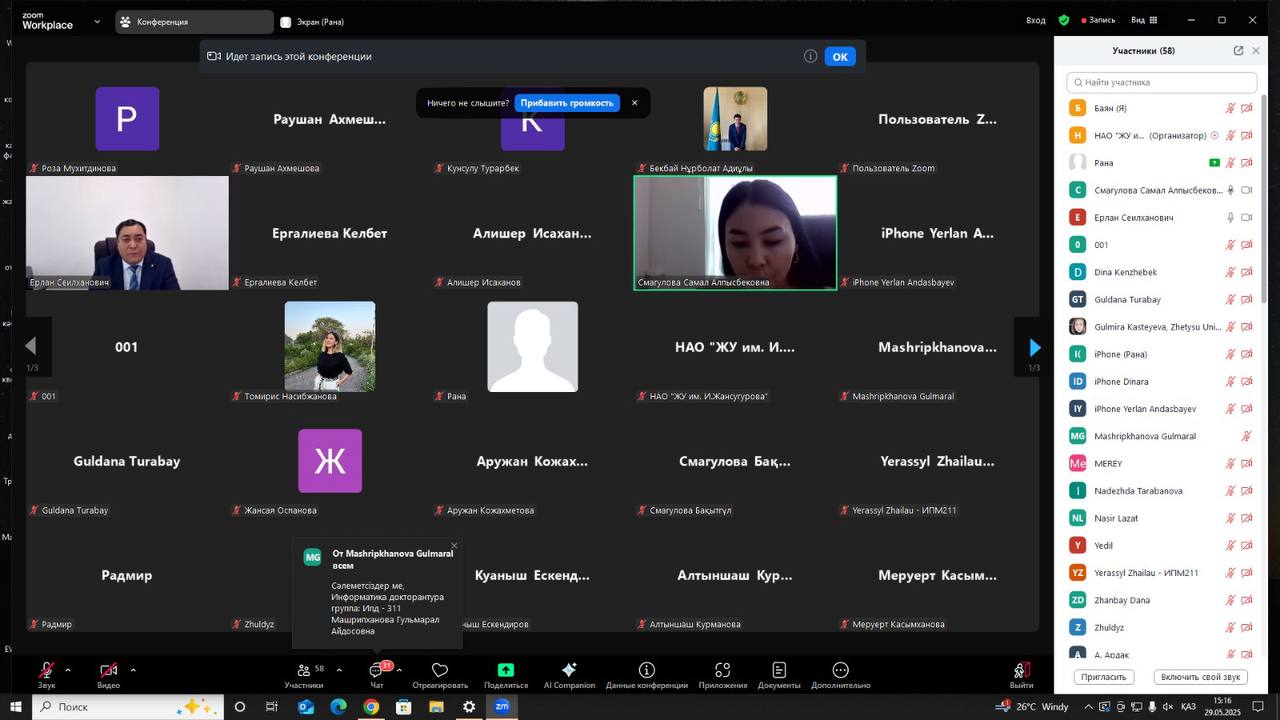1280x720 pixels.
Task: Open the Reactions menu (Отреагировать)
Action: coord(439,675)
